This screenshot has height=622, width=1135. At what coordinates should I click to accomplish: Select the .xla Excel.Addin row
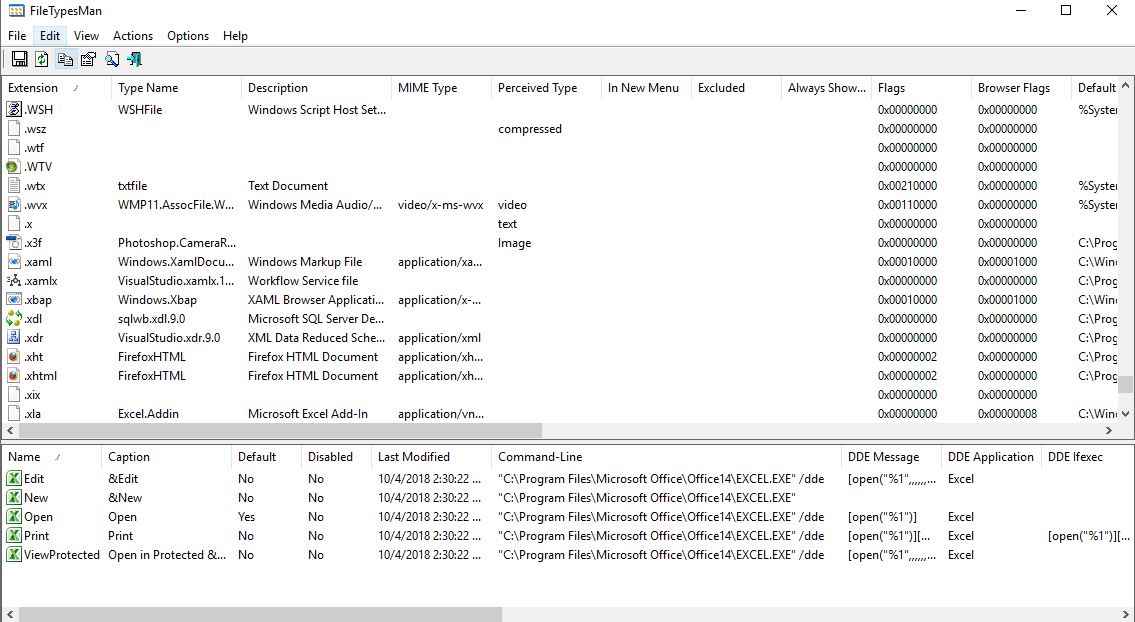tap(560, 414)
